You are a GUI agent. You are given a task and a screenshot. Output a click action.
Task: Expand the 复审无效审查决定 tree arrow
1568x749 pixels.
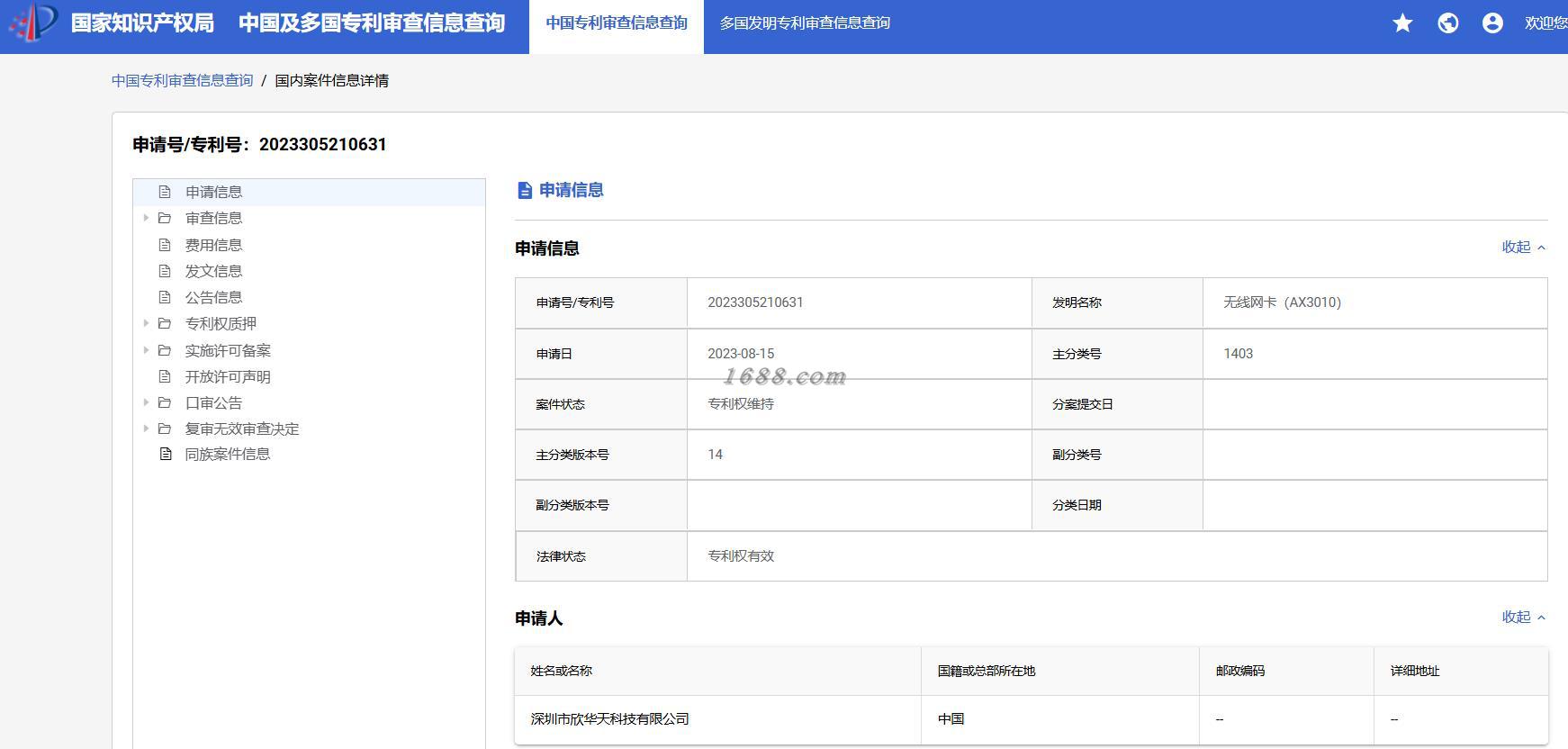coord(146,429)
